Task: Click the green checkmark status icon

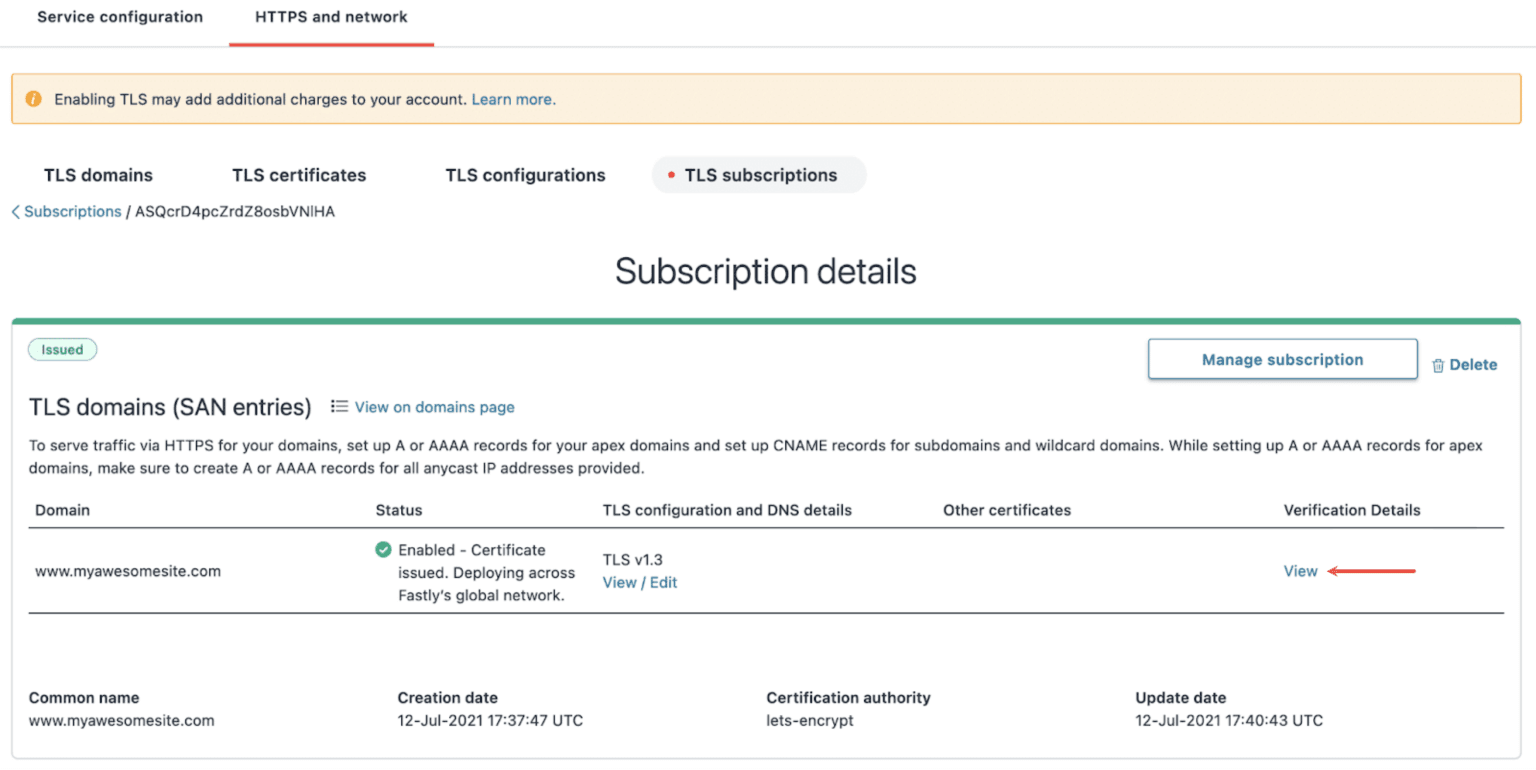Action: tap(383, 549)
